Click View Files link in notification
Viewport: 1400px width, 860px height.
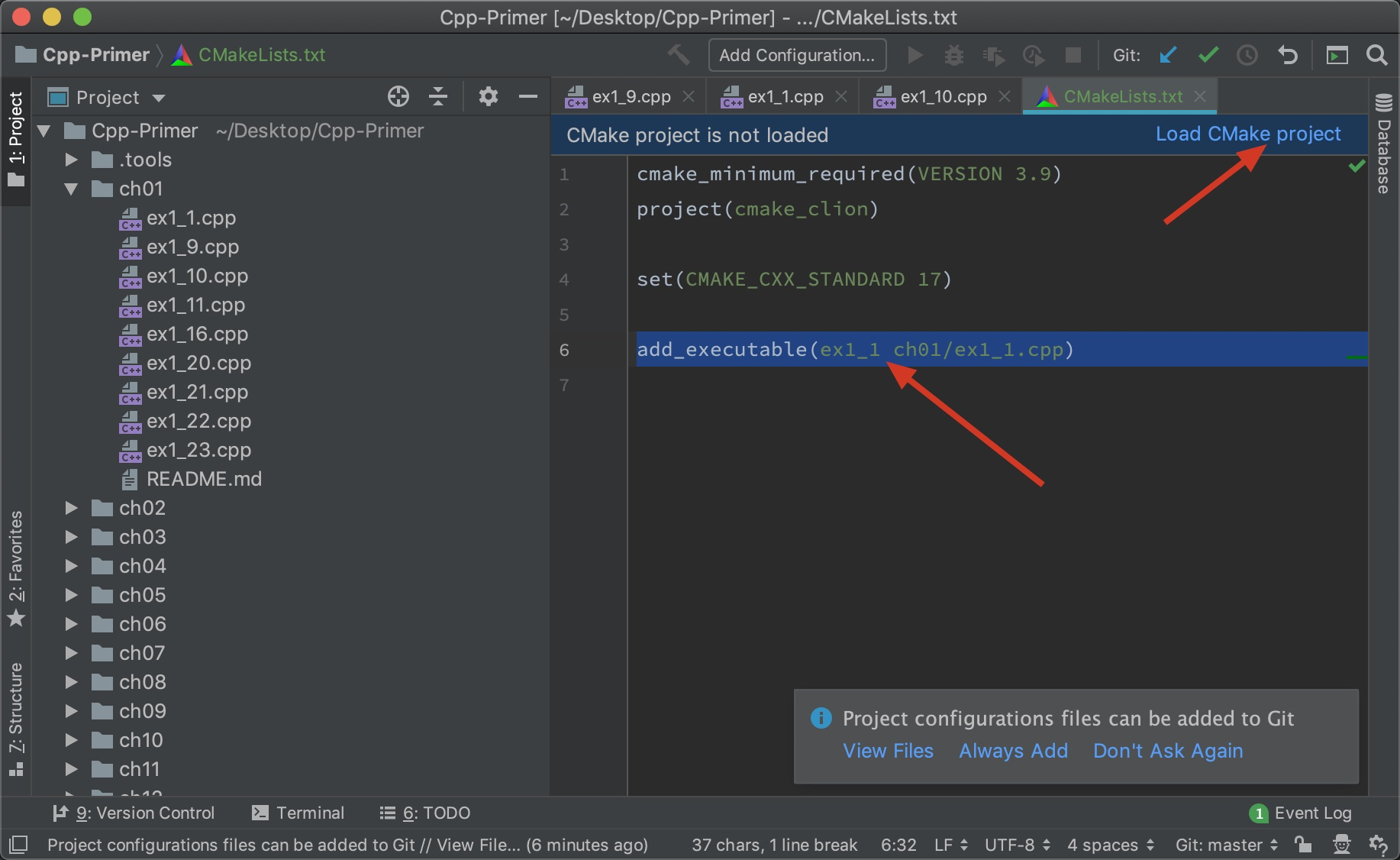(888, 751)
